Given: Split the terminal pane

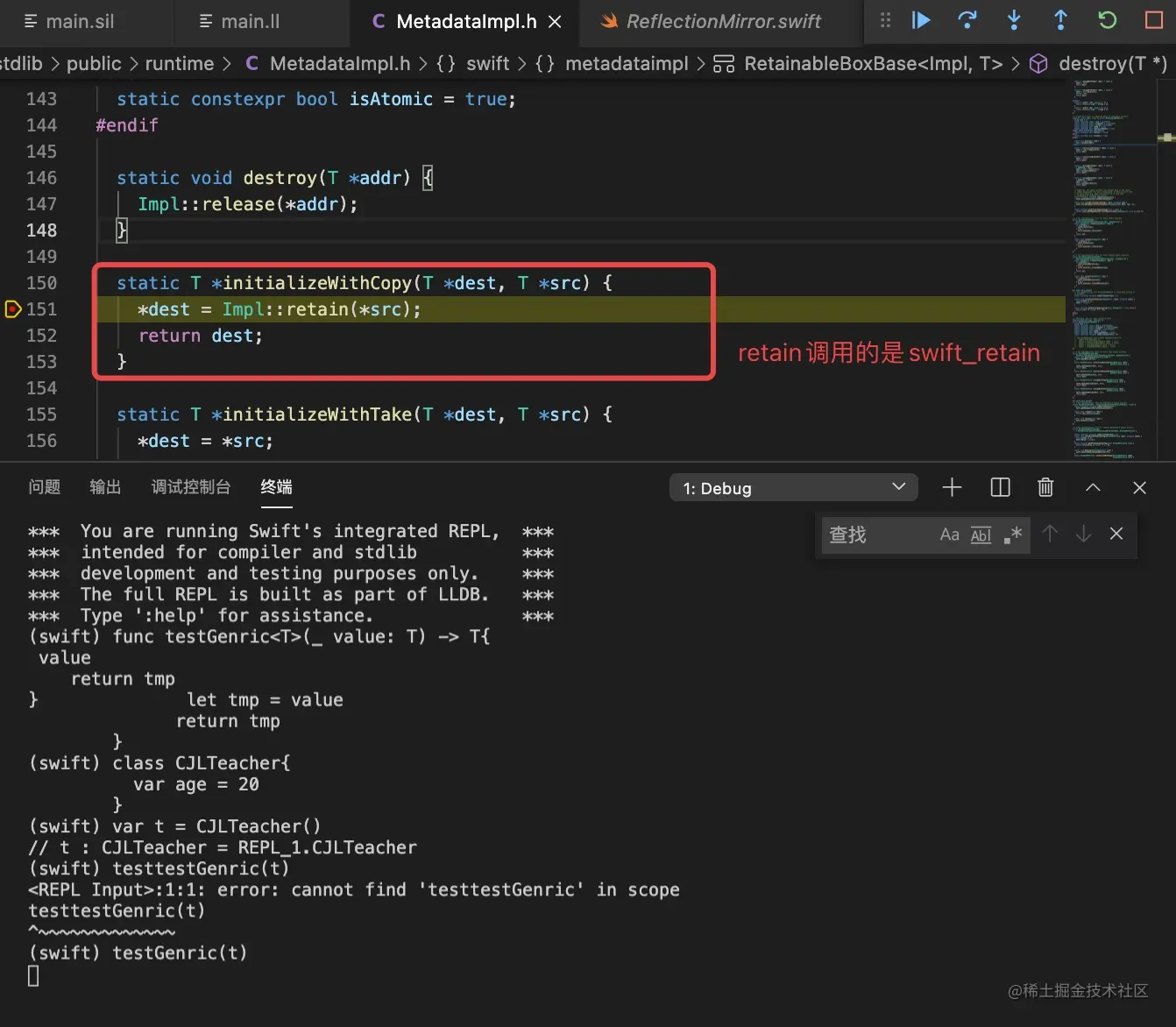Looking at the screenshot, I should pos(1000,487).
